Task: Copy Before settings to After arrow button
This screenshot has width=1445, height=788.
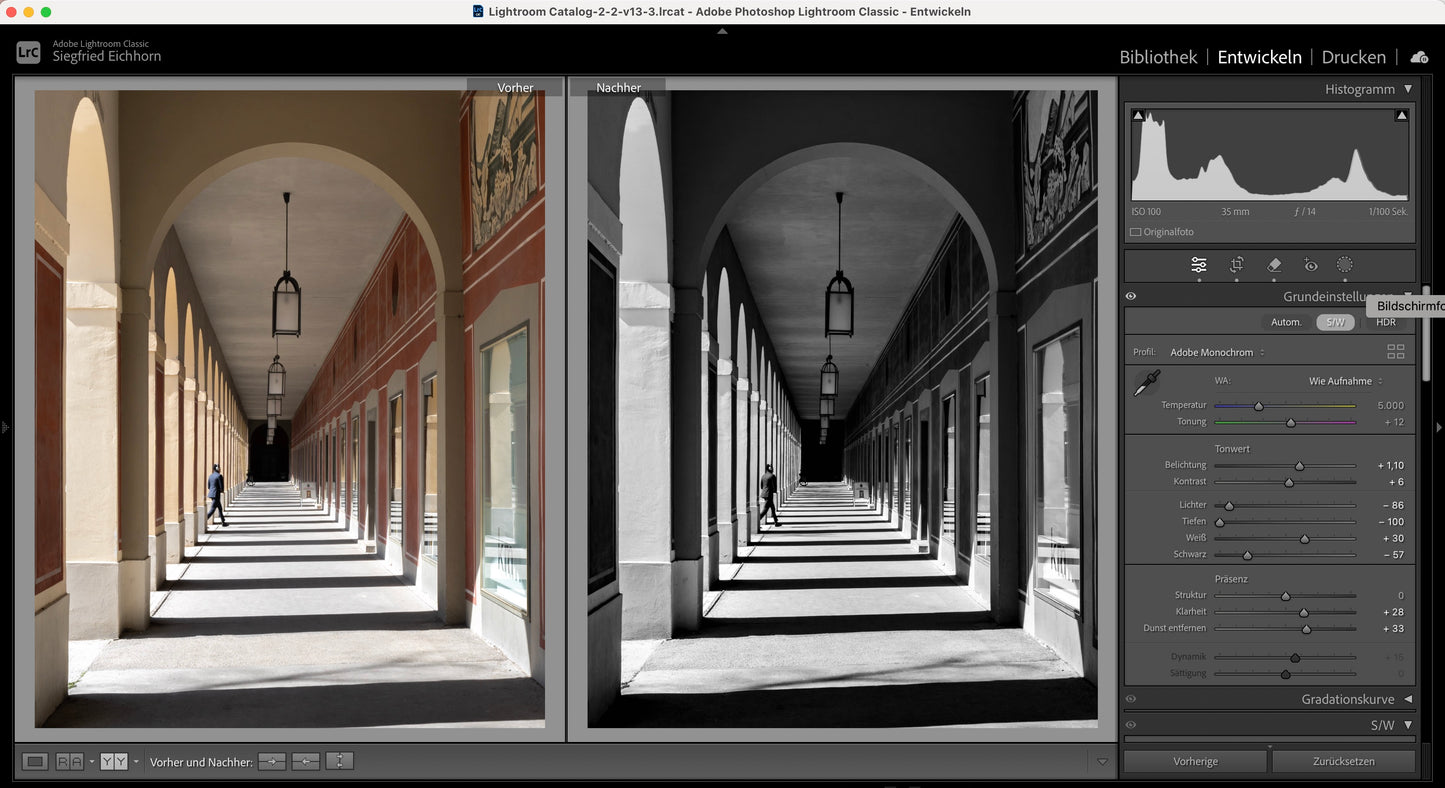Action: [x=271, y=762]
